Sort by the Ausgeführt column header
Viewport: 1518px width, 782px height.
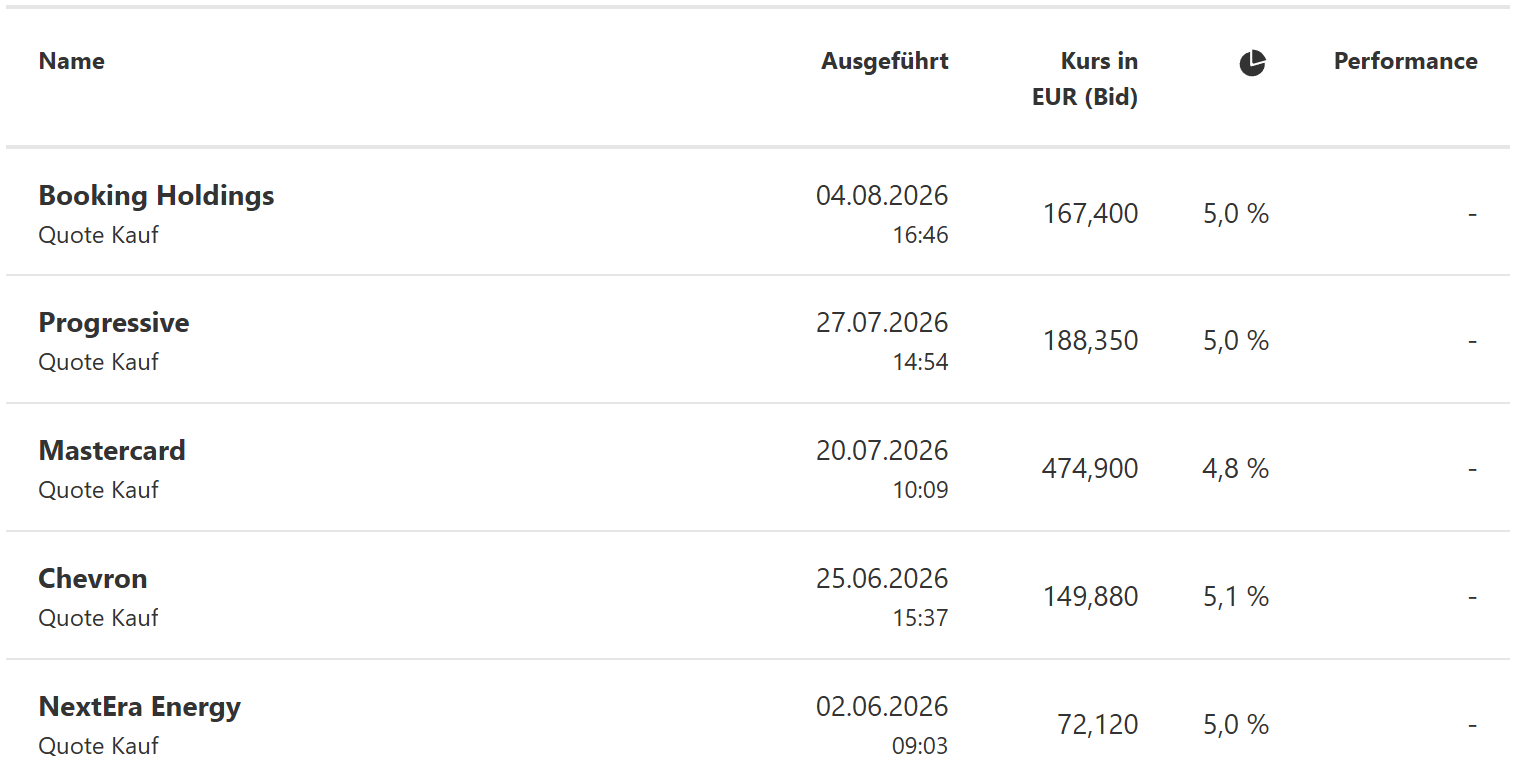[x=885, y=61]
